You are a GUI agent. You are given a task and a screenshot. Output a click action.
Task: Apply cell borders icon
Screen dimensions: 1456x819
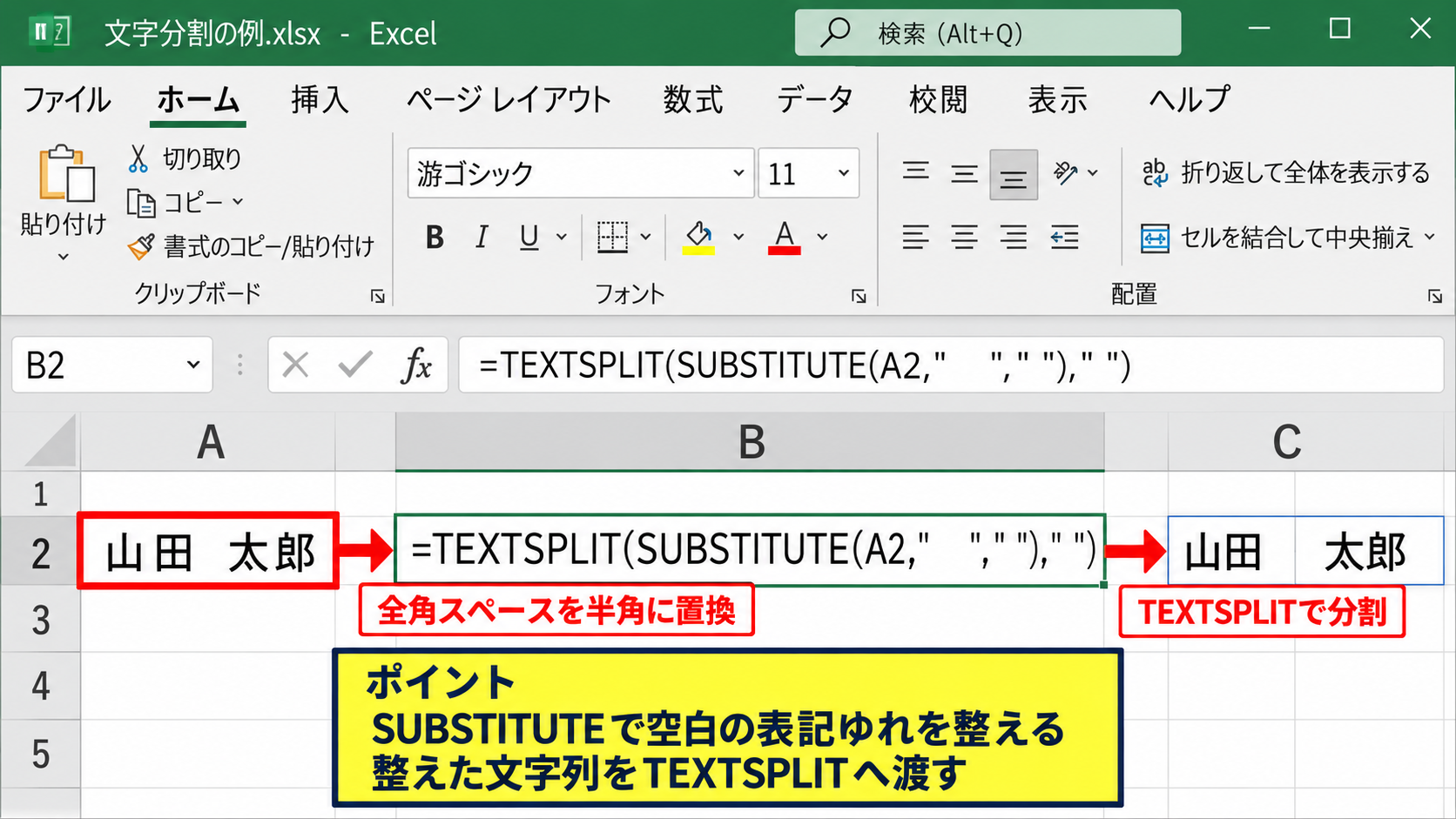point(612,237)
